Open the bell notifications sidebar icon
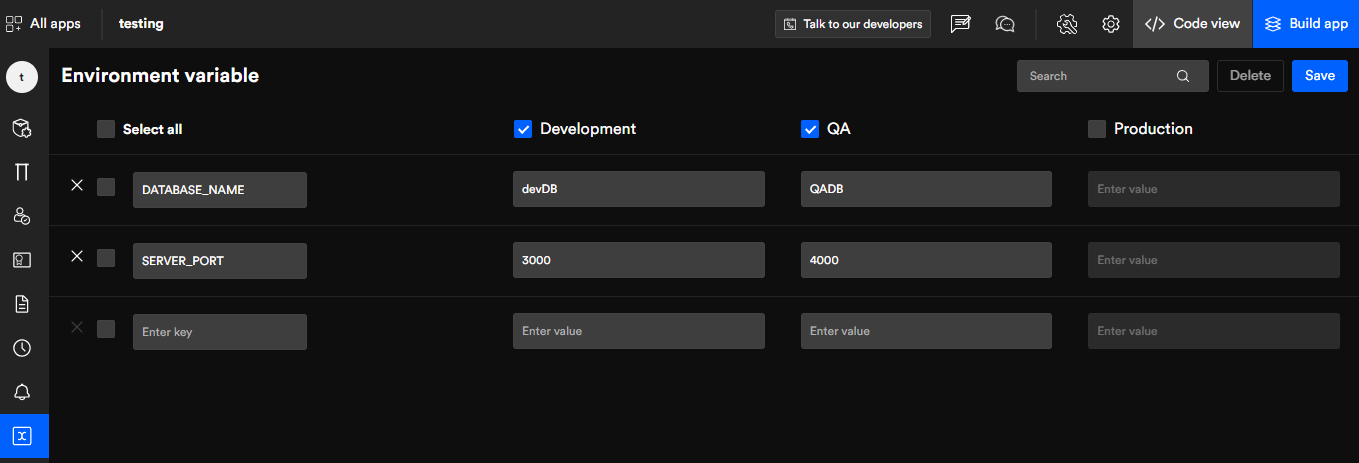The image size is (1359, 463). click(x=22, y=392)
